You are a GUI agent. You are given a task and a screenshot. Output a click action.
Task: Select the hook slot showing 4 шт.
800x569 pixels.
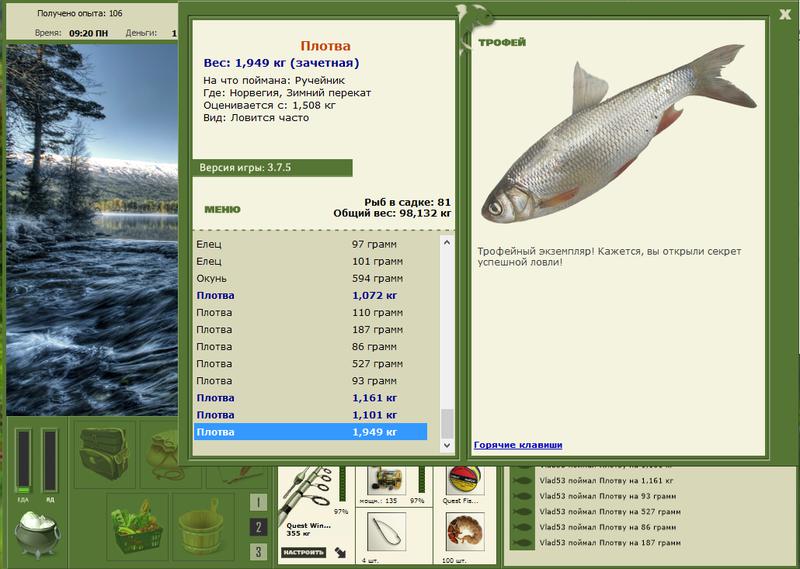[386, 533]
